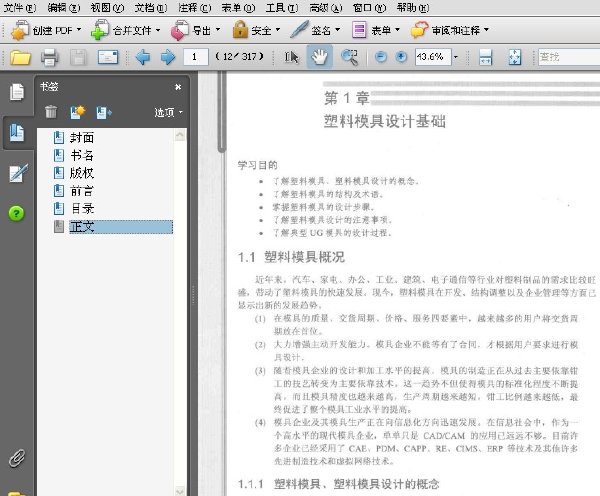
Task: Click the 查找 search field
Action: click(569, 57)
